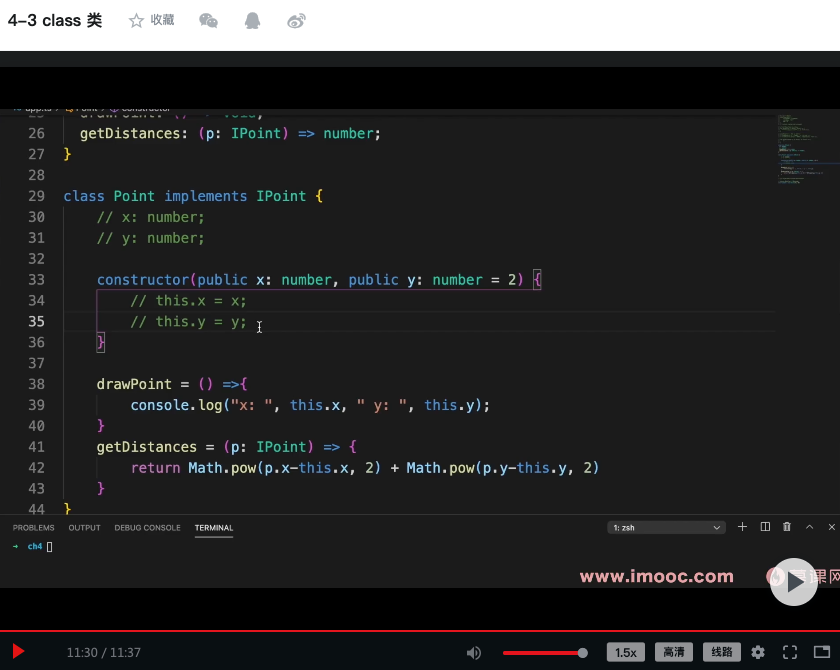
Task: Click comment '// this.y = y;'
Action: (189, 321)
